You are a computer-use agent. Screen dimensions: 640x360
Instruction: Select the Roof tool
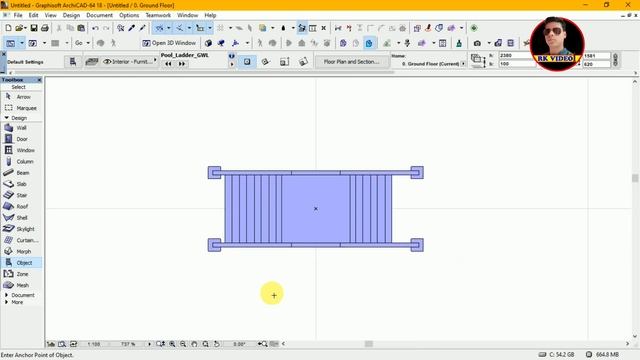pos(21,207)
